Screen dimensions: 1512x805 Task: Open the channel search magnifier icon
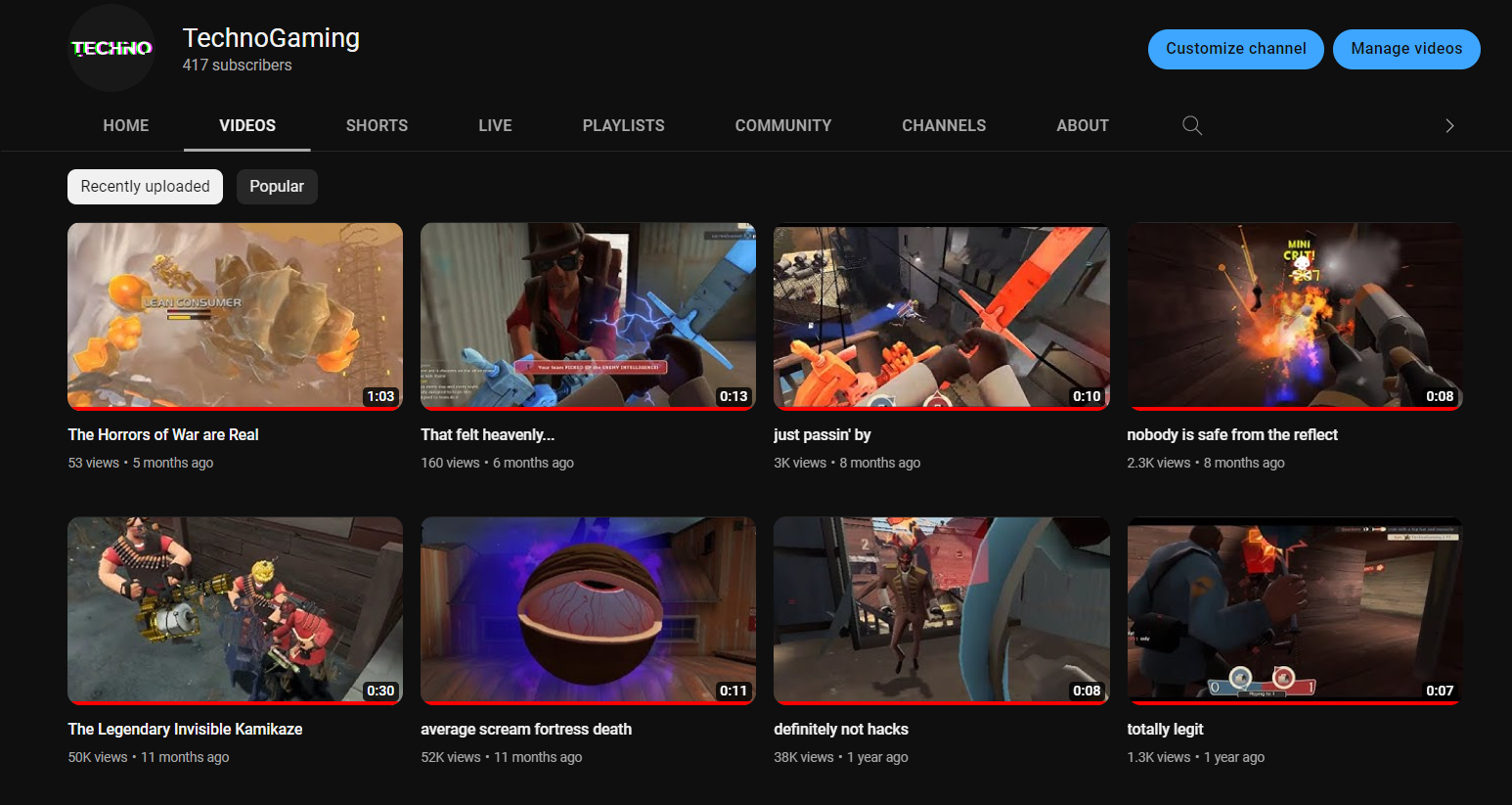pyautogui.click(x=1192, y=125)
